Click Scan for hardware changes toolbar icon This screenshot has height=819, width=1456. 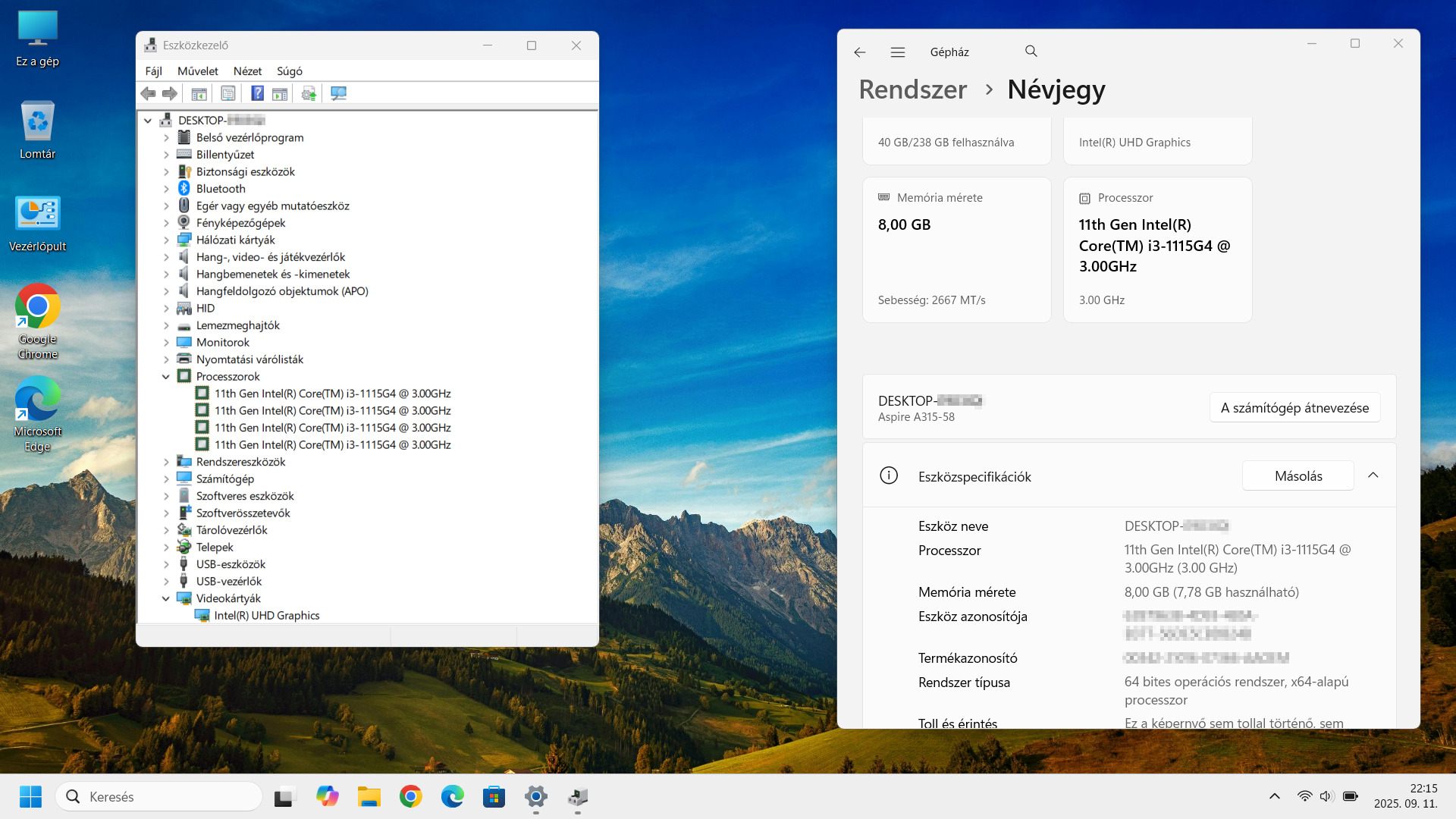(x=338, y=93)
